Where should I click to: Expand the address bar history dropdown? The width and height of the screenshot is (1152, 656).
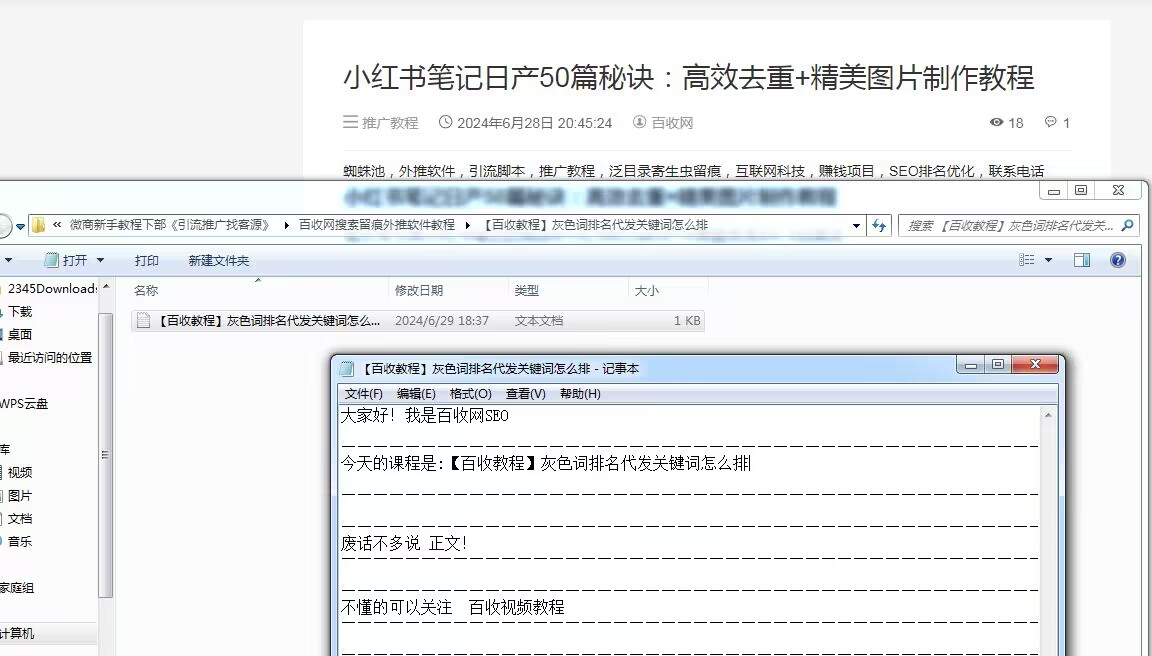[856, 226]
